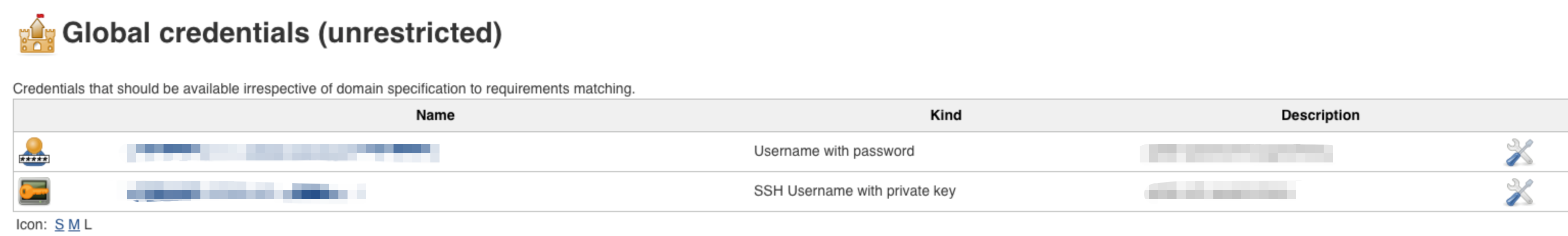Sort table by Name column header

coord(435,115)
